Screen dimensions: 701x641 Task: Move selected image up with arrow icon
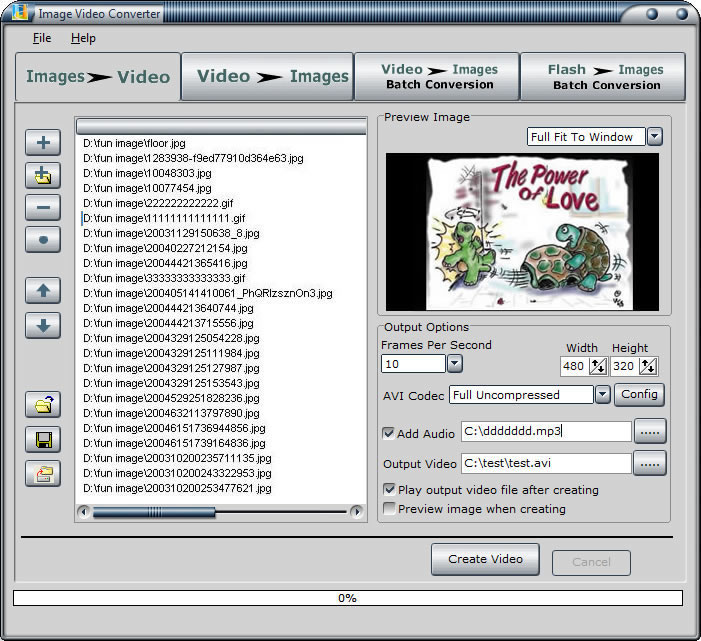43,291
